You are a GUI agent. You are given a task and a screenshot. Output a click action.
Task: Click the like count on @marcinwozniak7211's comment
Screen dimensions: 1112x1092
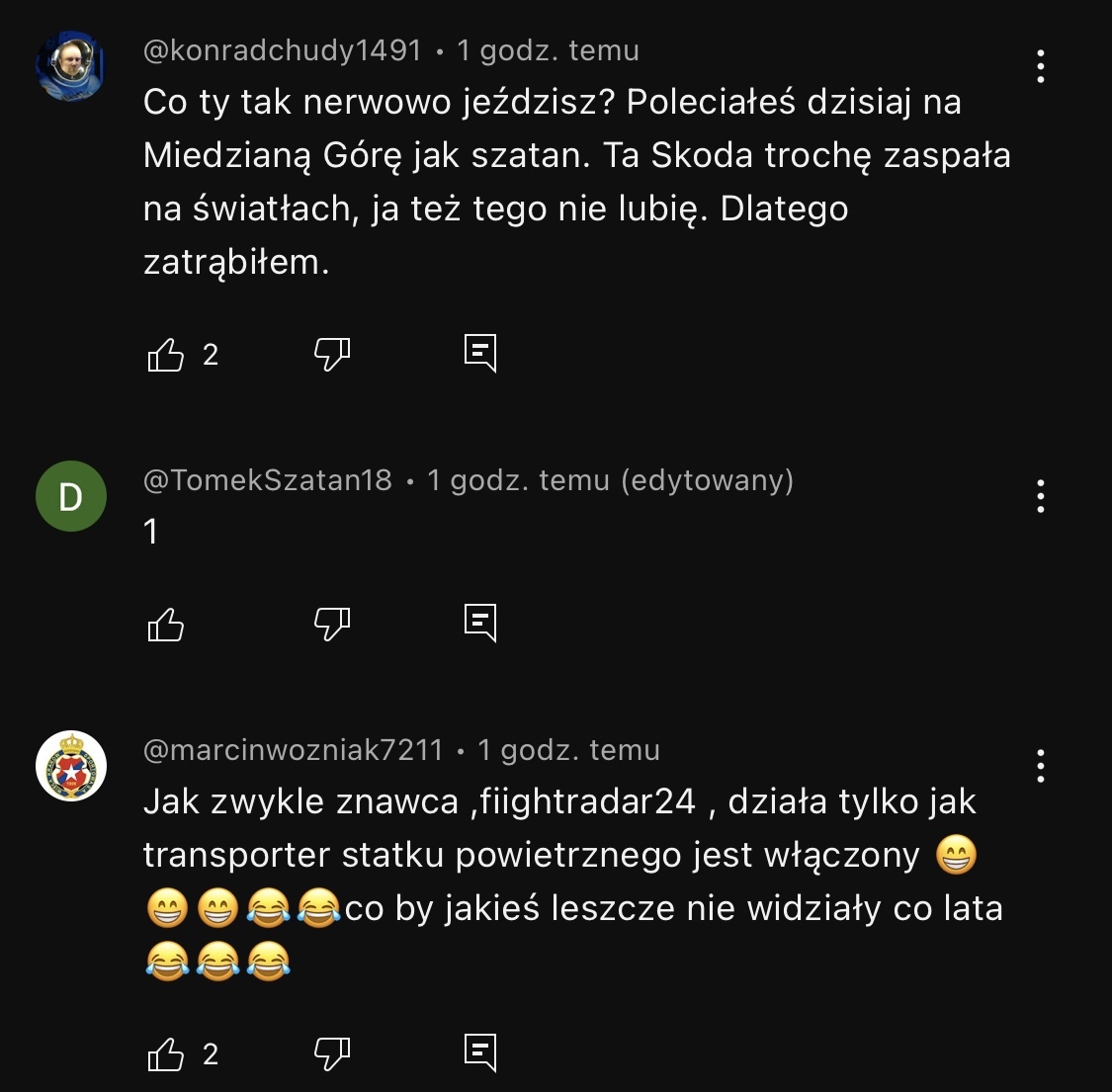click(211, 1054)
